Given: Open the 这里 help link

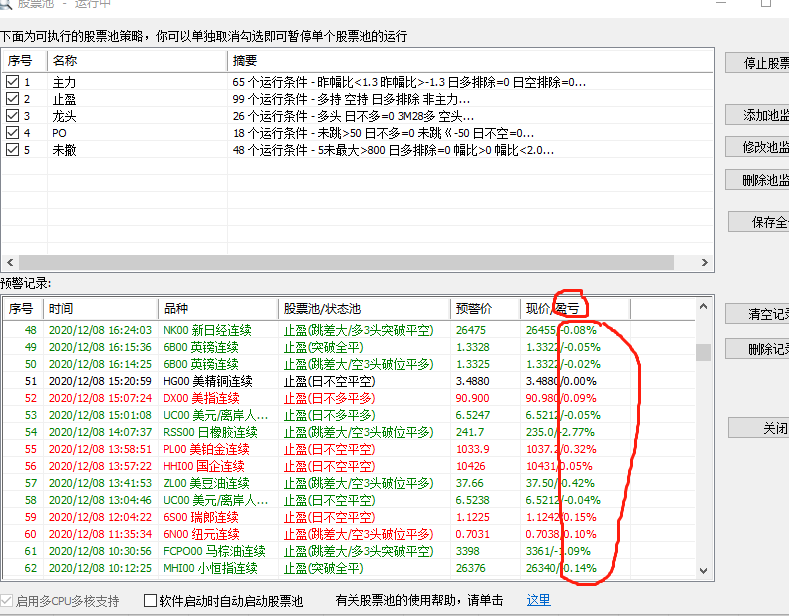Looking at the screenshot, I should (x=538, y=601).
